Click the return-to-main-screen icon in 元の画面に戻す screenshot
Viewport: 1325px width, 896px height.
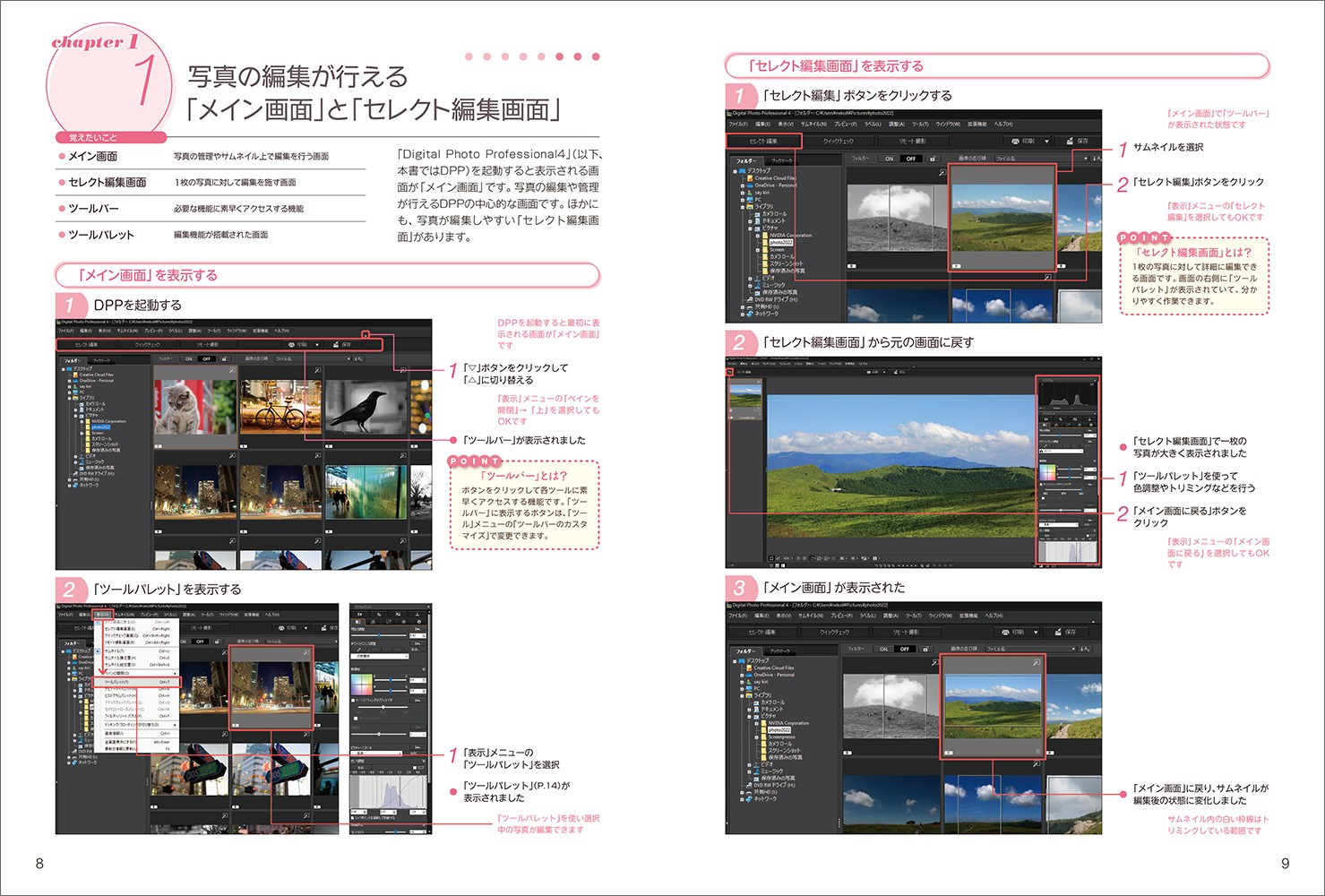tap(729, 372)
